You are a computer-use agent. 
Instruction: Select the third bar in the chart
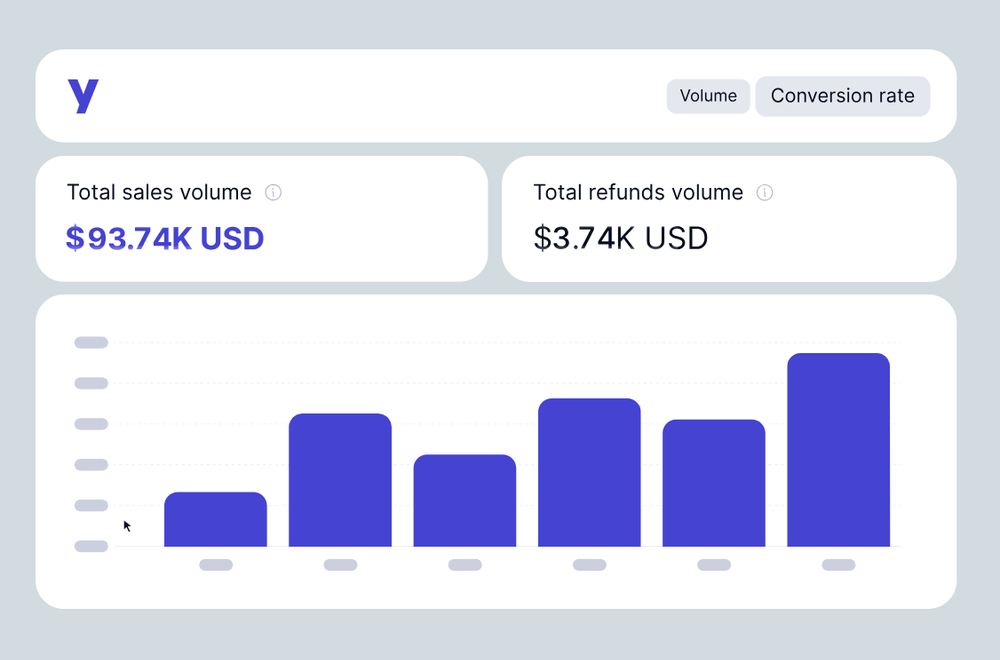pos(465,501)
